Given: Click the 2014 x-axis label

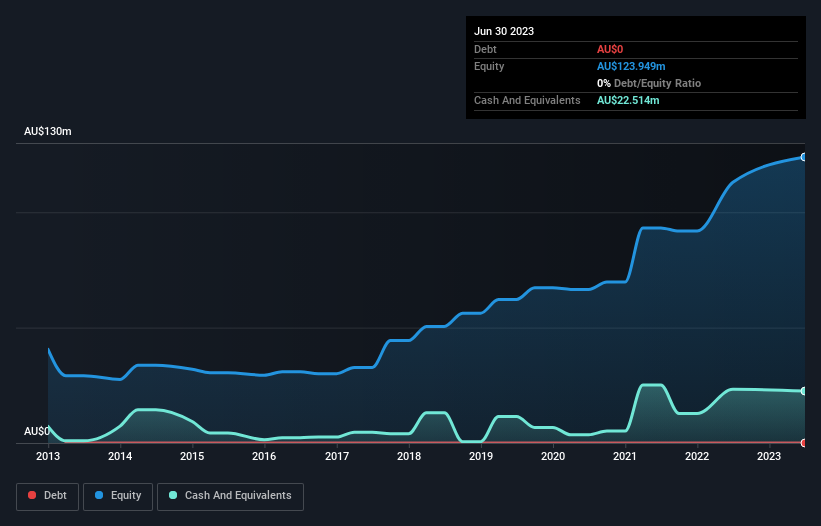Looking at the screenshot, I should (x=120, y=456).
